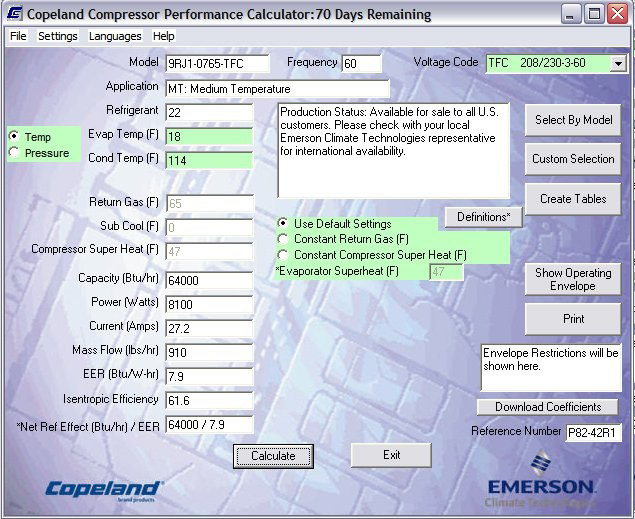Click the Copeland brand logo
This screenshot has height=519, width=635.
coord(104,490)
